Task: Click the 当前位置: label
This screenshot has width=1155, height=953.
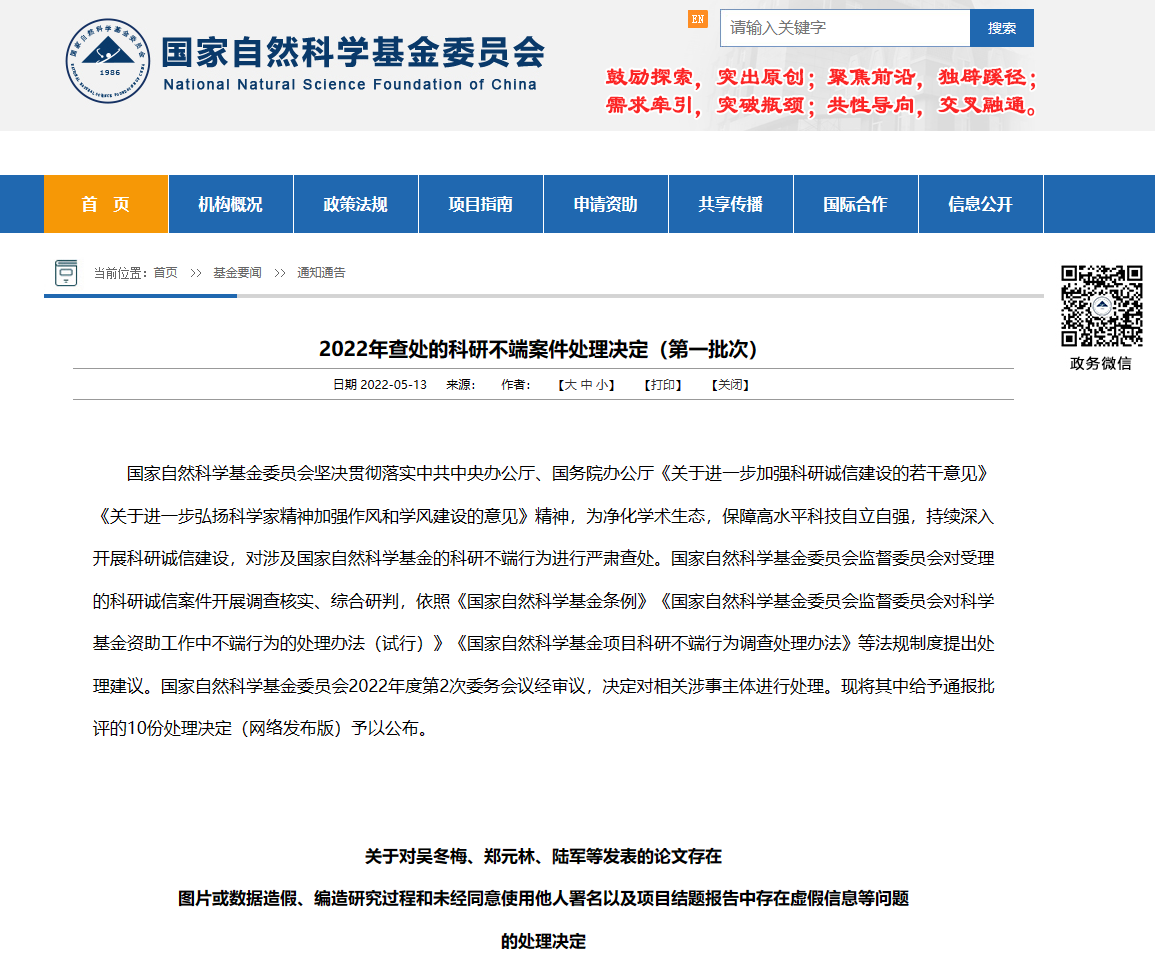Action: (122, 273)
